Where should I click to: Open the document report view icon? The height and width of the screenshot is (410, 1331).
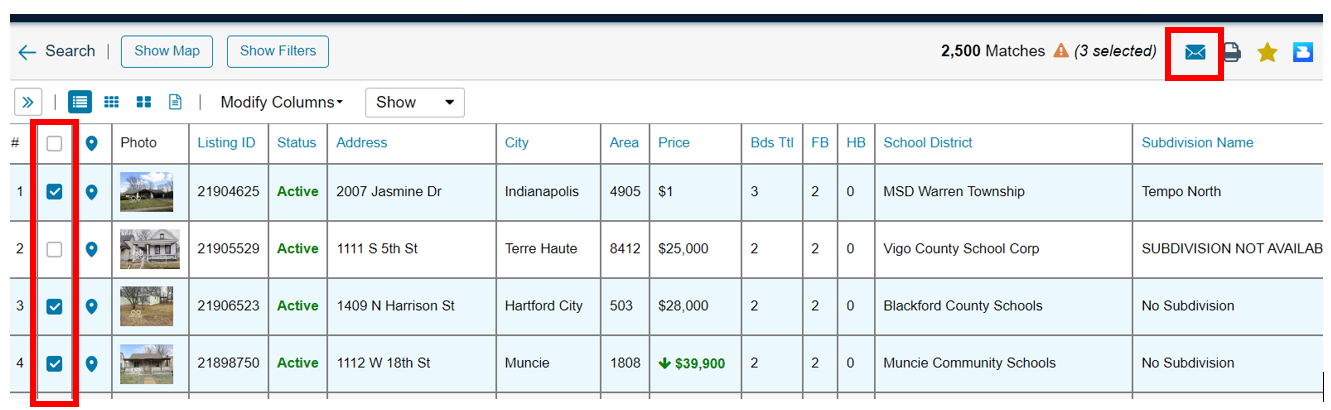coord(175,102)
